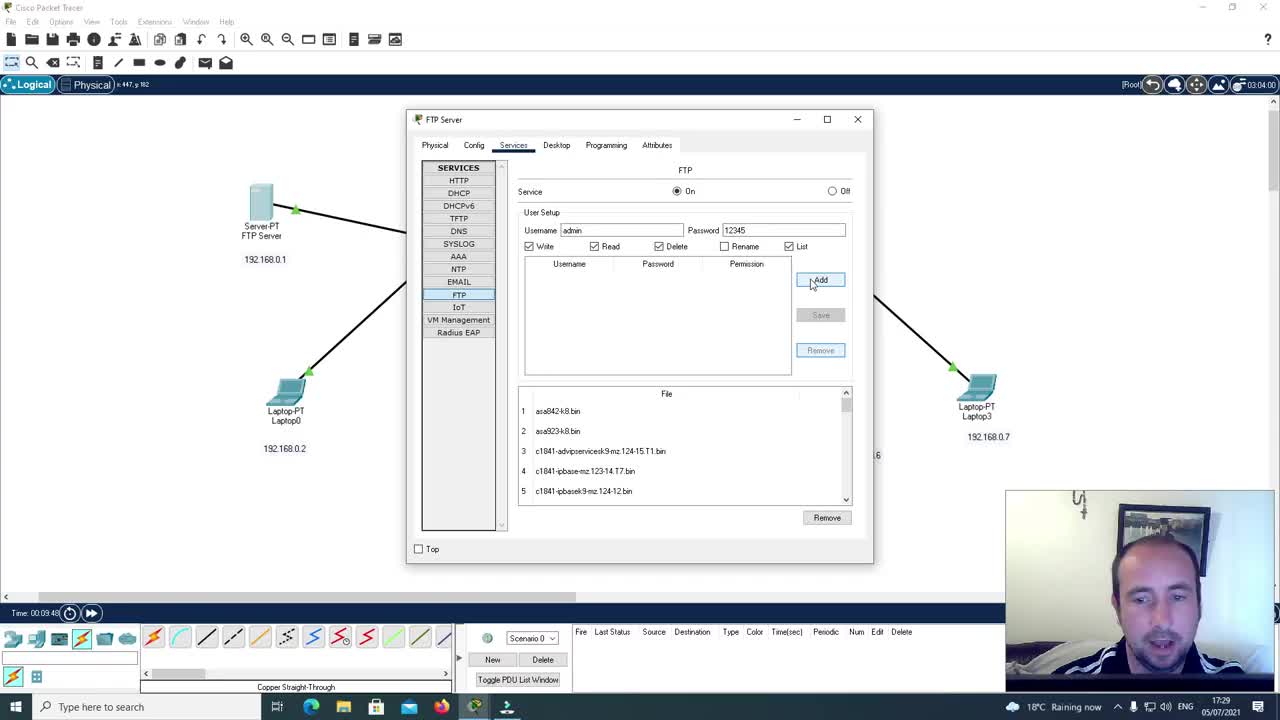Click the Undo arrow in toolbar
Screen dimensions: 1280x720
click(x=201, y=39)
